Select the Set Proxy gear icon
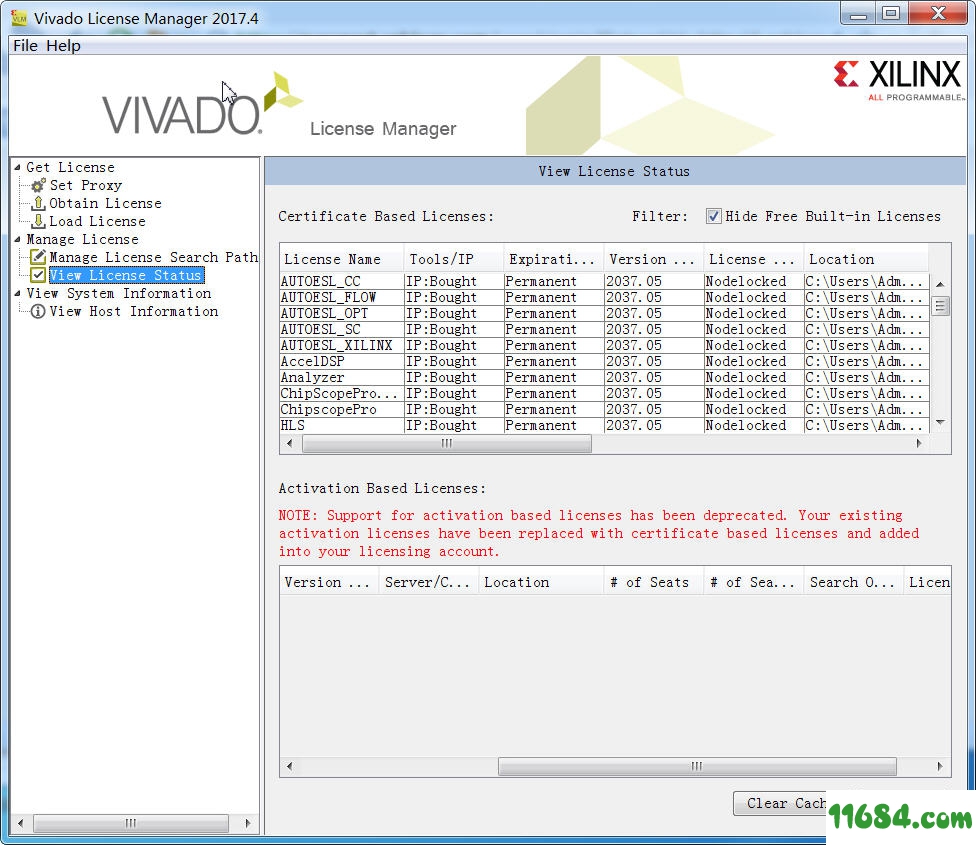Viewport: 976px width, 845px height. [x=36, y=185]
